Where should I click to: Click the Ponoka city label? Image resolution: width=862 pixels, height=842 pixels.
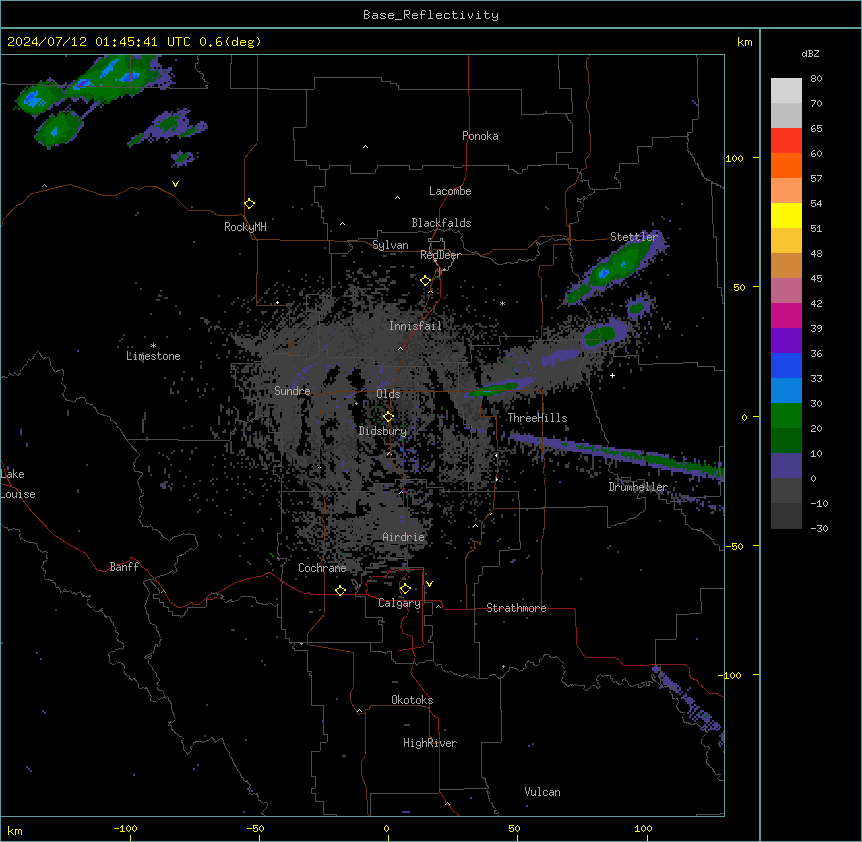(480, 136)
